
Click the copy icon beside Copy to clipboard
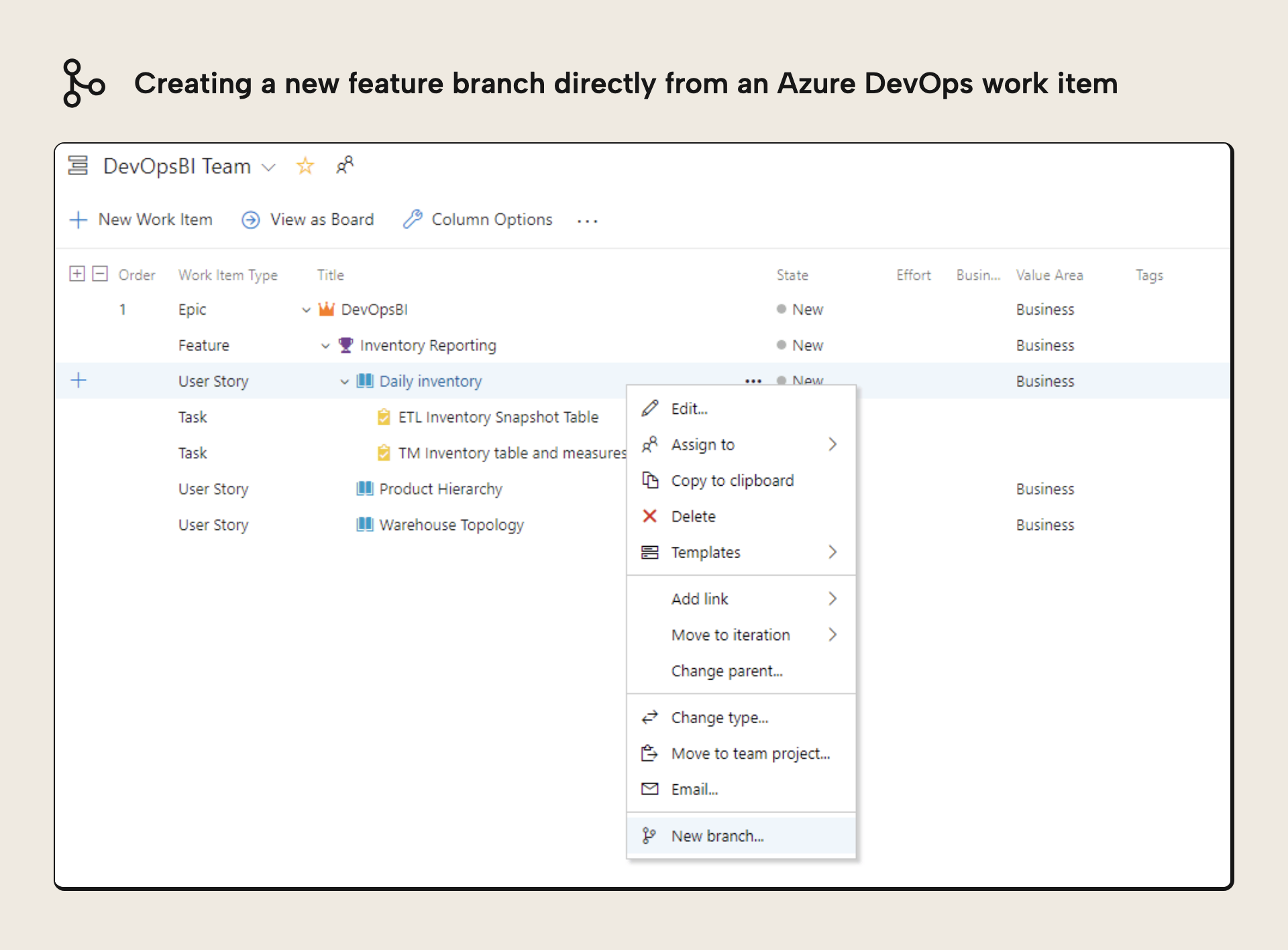(650, 480)
